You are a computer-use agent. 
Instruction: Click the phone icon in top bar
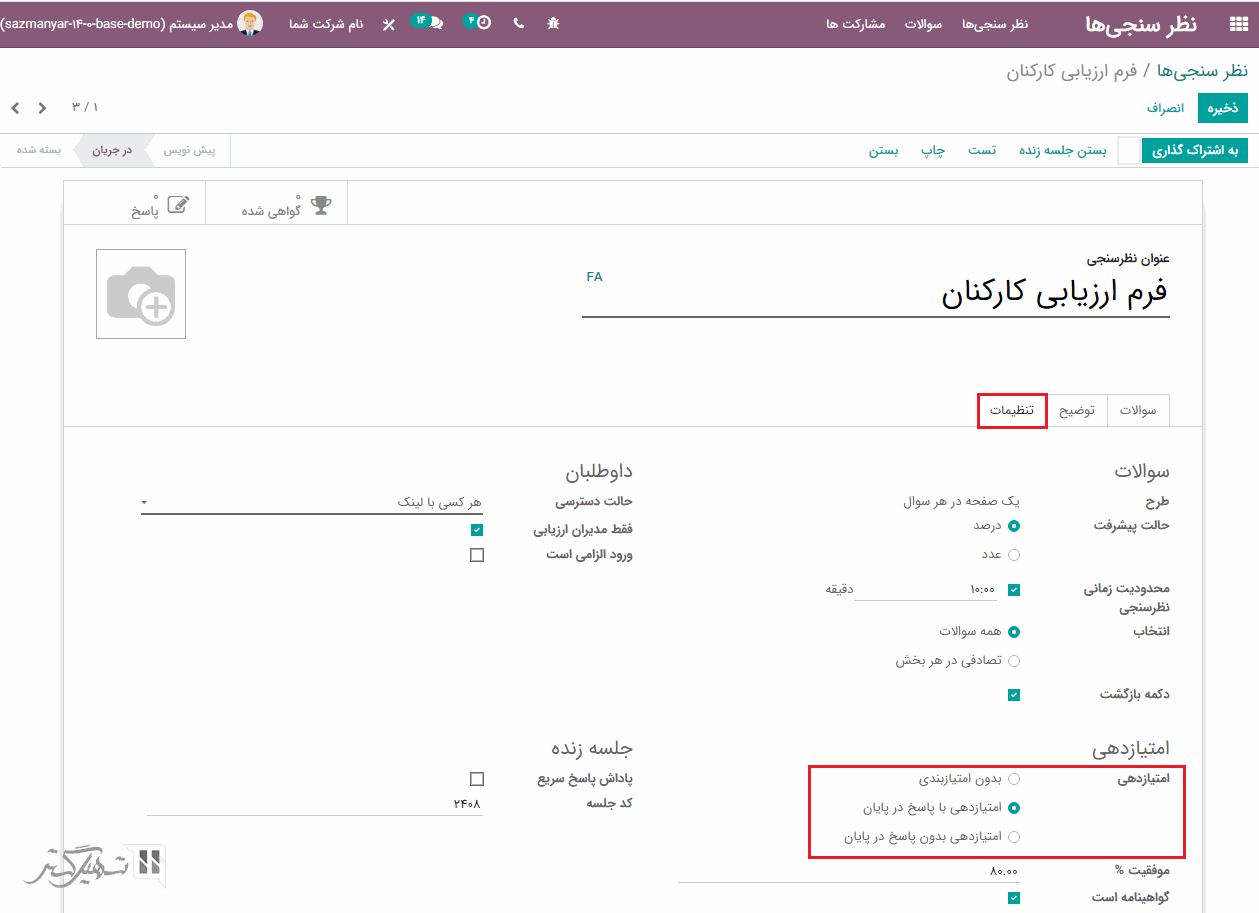click(518, 23)
